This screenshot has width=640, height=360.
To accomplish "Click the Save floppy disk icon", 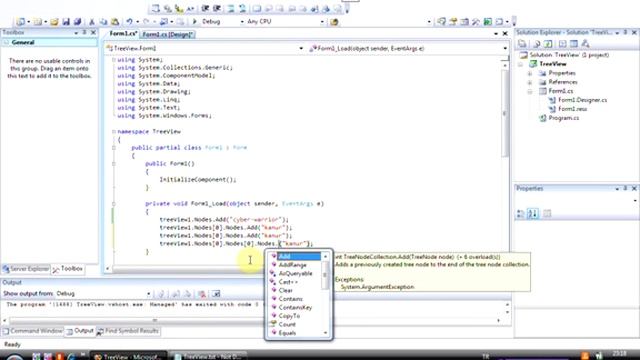I will pos(66,22).
